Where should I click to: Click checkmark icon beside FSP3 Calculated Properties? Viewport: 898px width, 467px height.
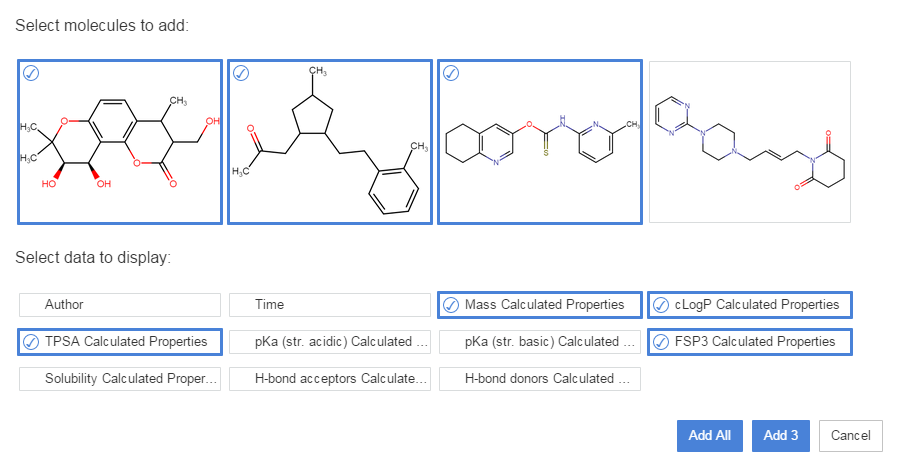tap(661, 342)
